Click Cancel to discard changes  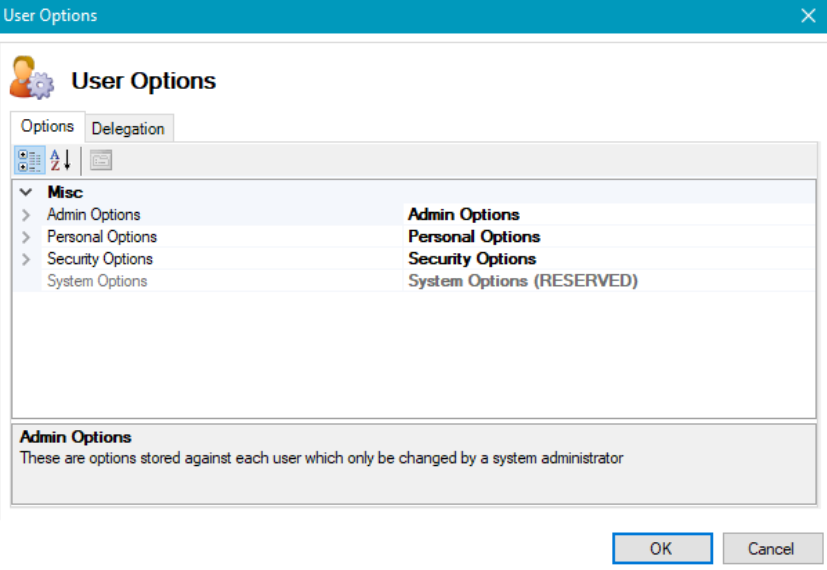(771, 548)
